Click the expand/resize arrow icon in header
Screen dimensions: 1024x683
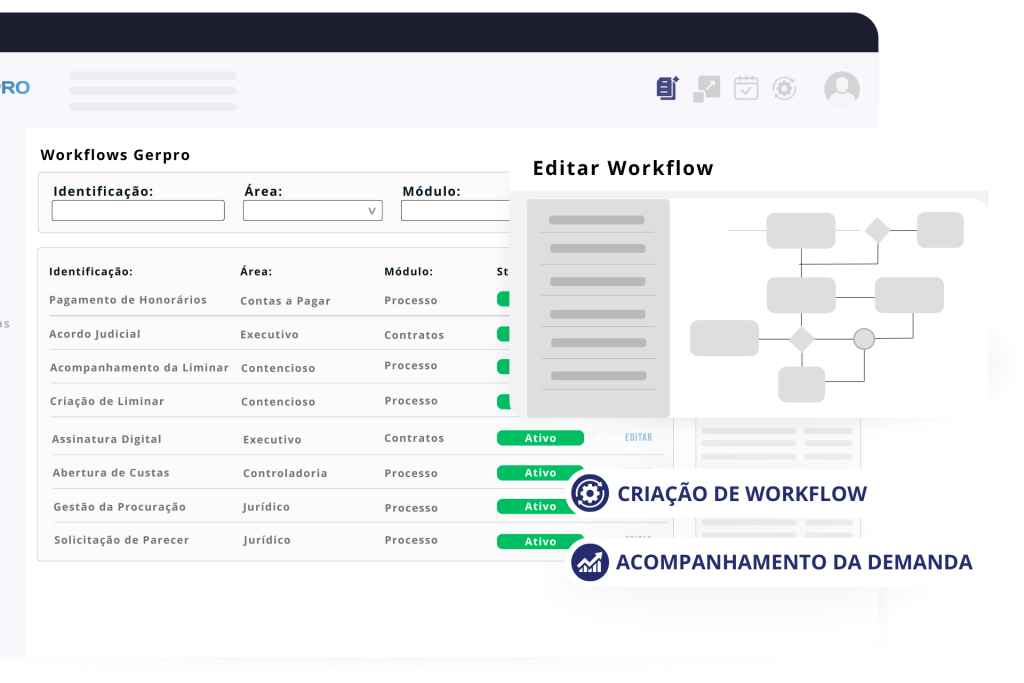tap(706, 88)
